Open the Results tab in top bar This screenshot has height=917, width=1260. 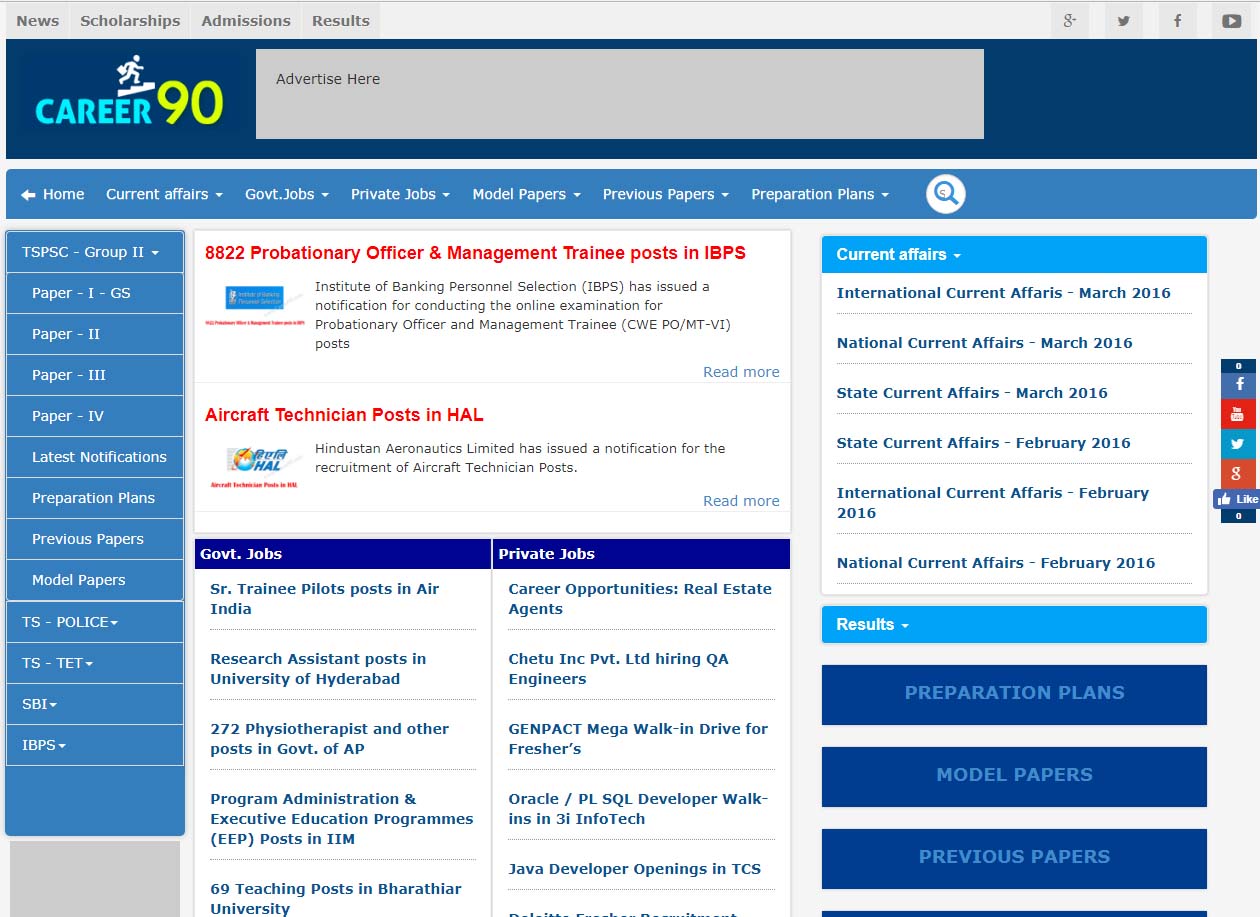(341, 21)
